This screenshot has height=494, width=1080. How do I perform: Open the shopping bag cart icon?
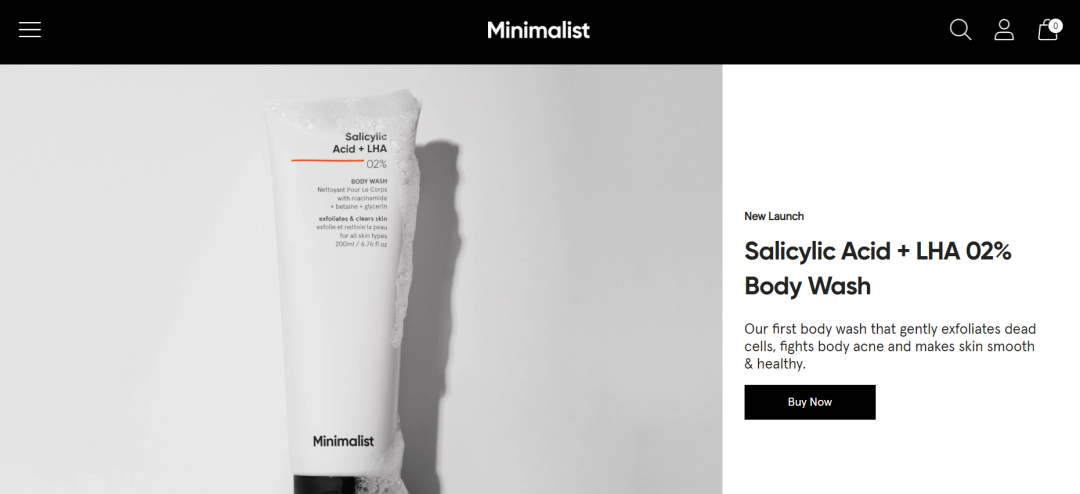[1048, 30]
